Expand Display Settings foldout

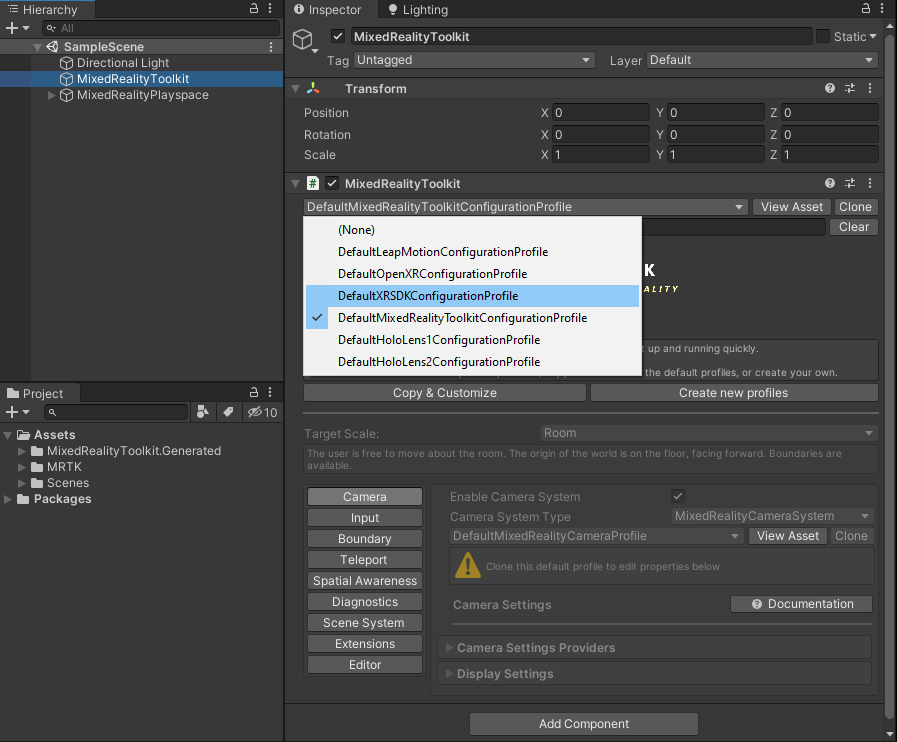(449, 673)
